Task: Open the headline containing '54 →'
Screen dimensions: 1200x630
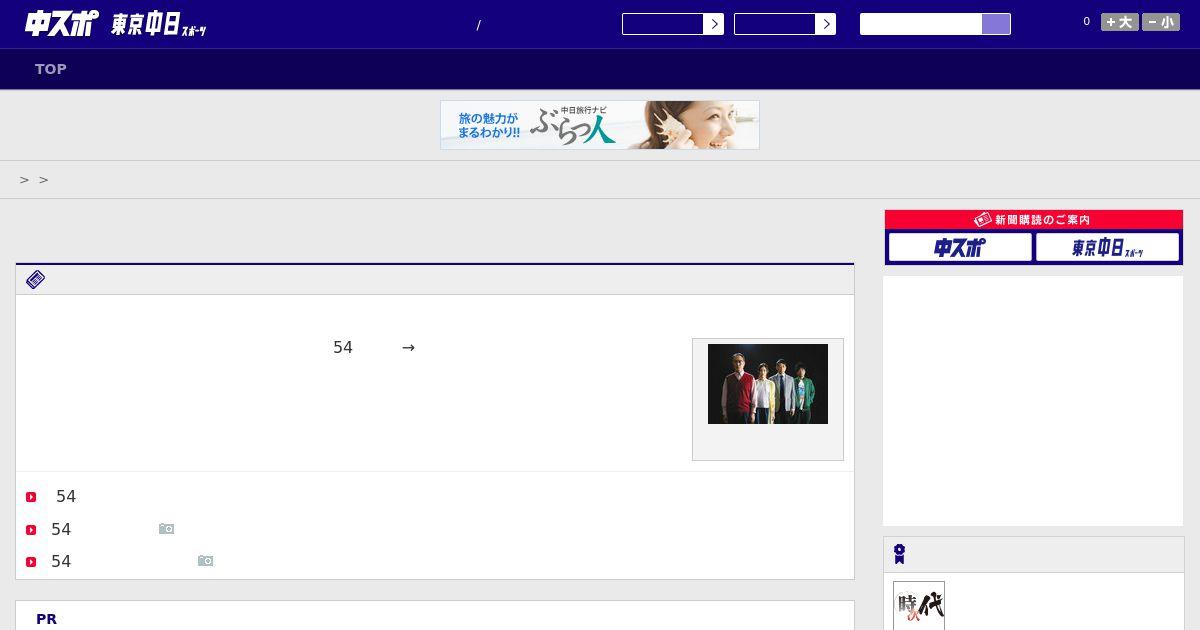Action: point(374,347)
